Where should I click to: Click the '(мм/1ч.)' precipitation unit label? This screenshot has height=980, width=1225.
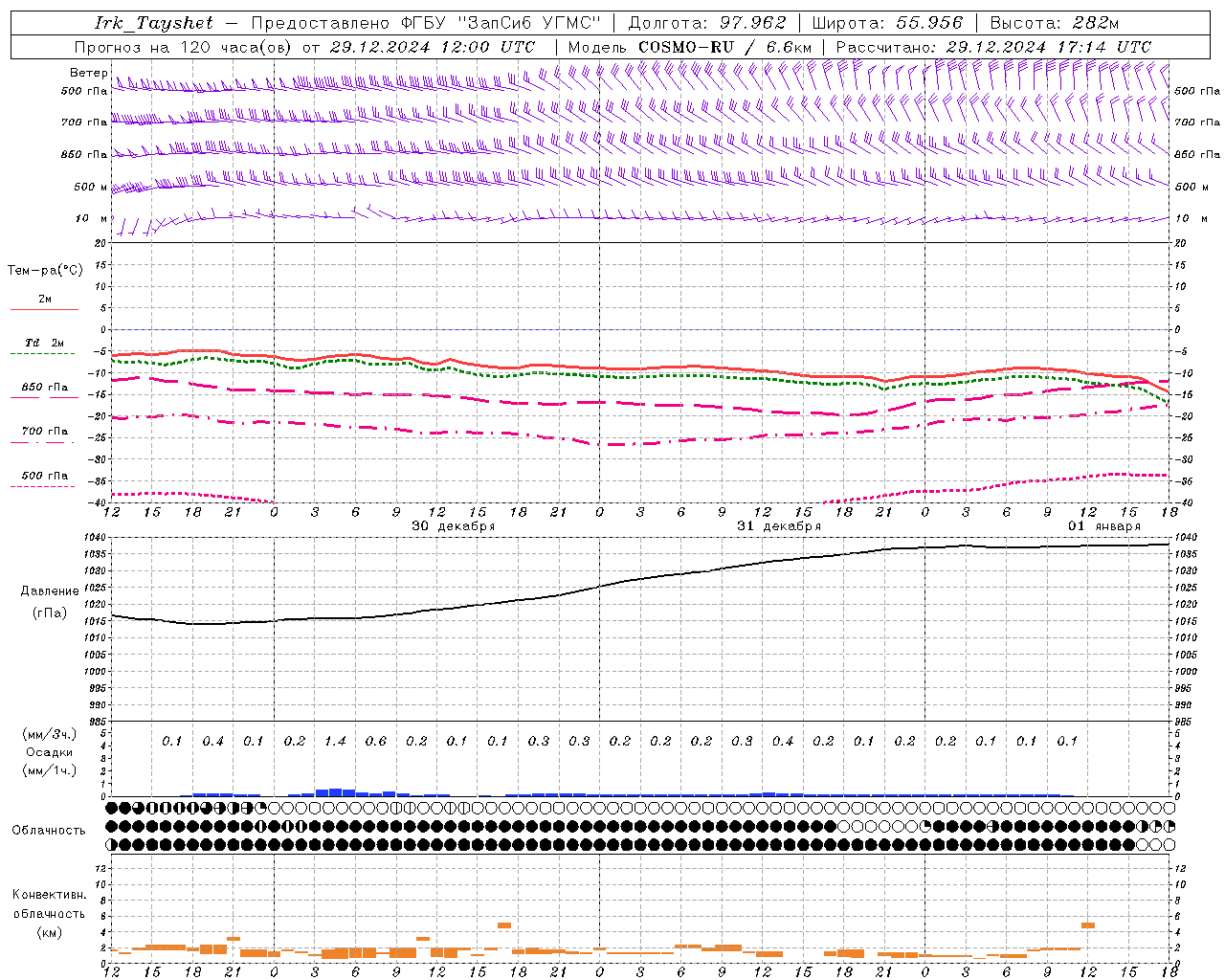pyautogui.click(x=50, y=770)
